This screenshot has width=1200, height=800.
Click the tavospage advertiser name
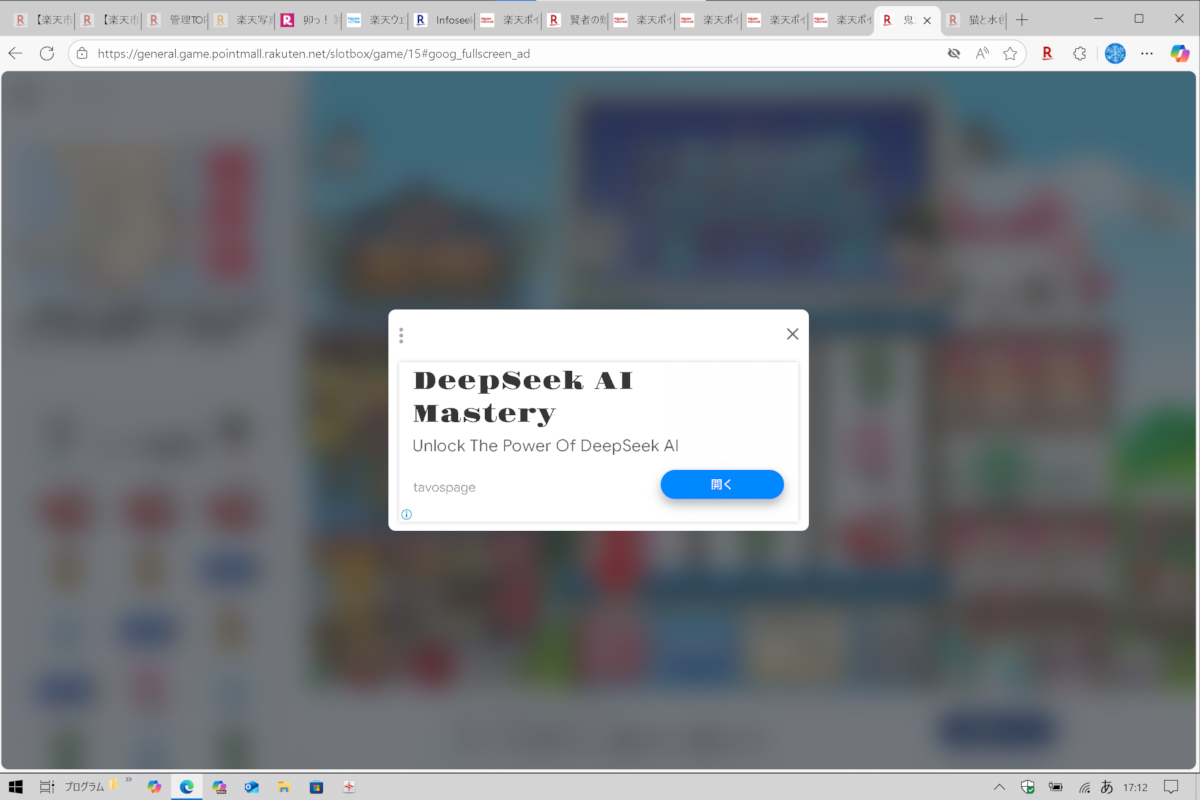coord(444,487)
